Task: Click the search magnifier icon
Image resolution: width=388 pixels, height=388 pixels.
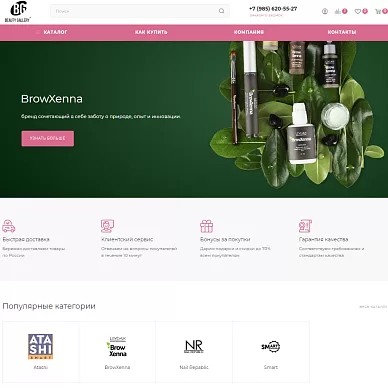Action: pos(222,11)
